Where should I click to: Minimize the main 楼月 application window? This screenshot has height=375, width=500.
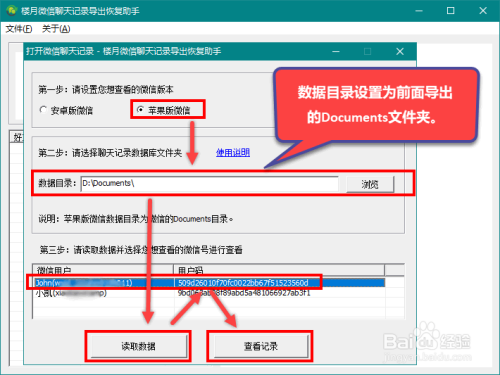419,11
